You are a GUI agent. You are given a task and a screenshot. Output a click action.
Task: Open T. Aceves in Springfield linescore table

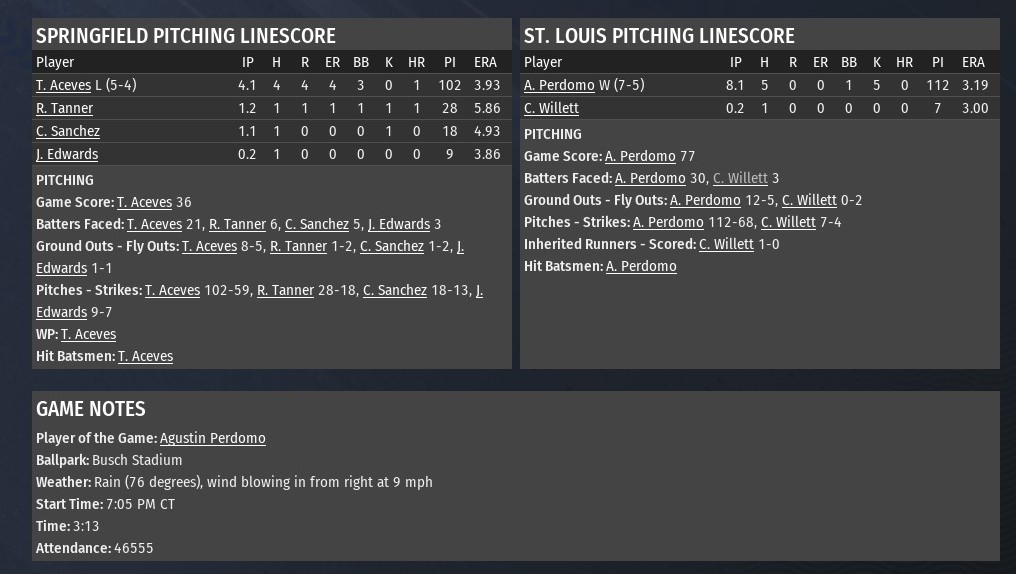(x=62, y=85)
